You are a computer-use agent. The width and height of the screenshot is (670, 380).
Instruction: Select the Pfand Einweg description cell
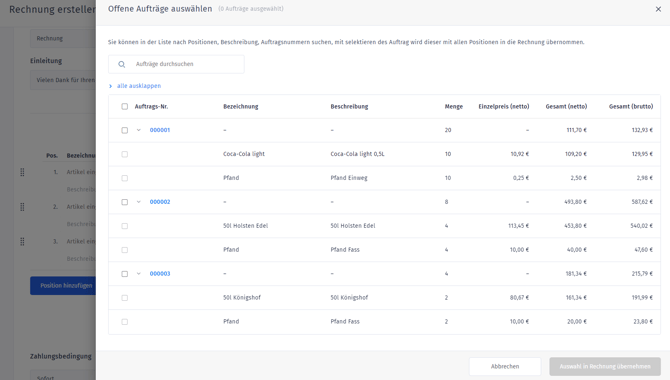349,178
